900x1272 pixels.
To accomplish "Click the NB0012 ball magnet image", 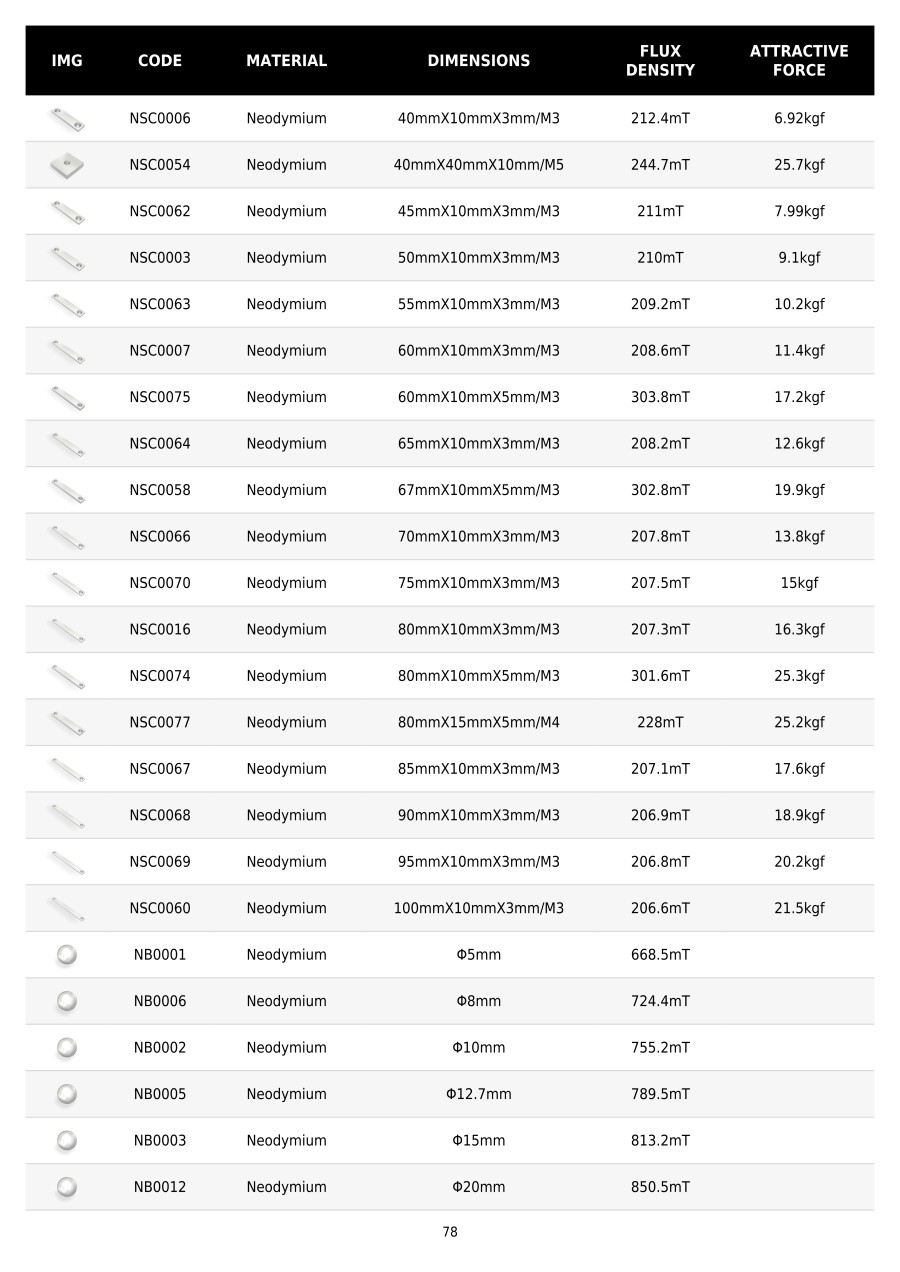I will [x=67, y=1187].
